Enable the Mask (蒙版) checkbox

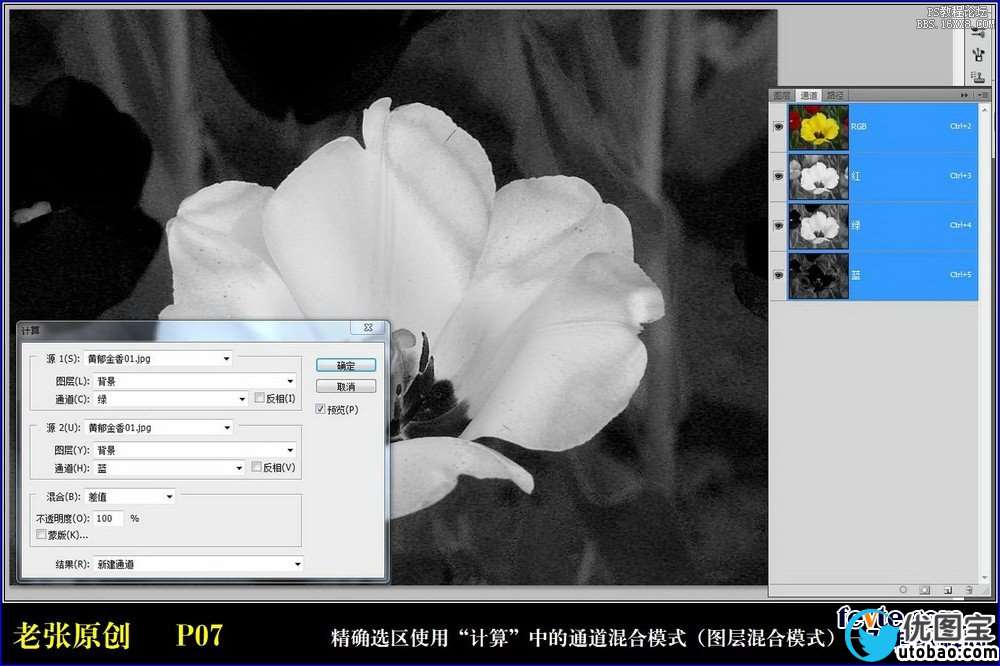click(x=41, y=535)
